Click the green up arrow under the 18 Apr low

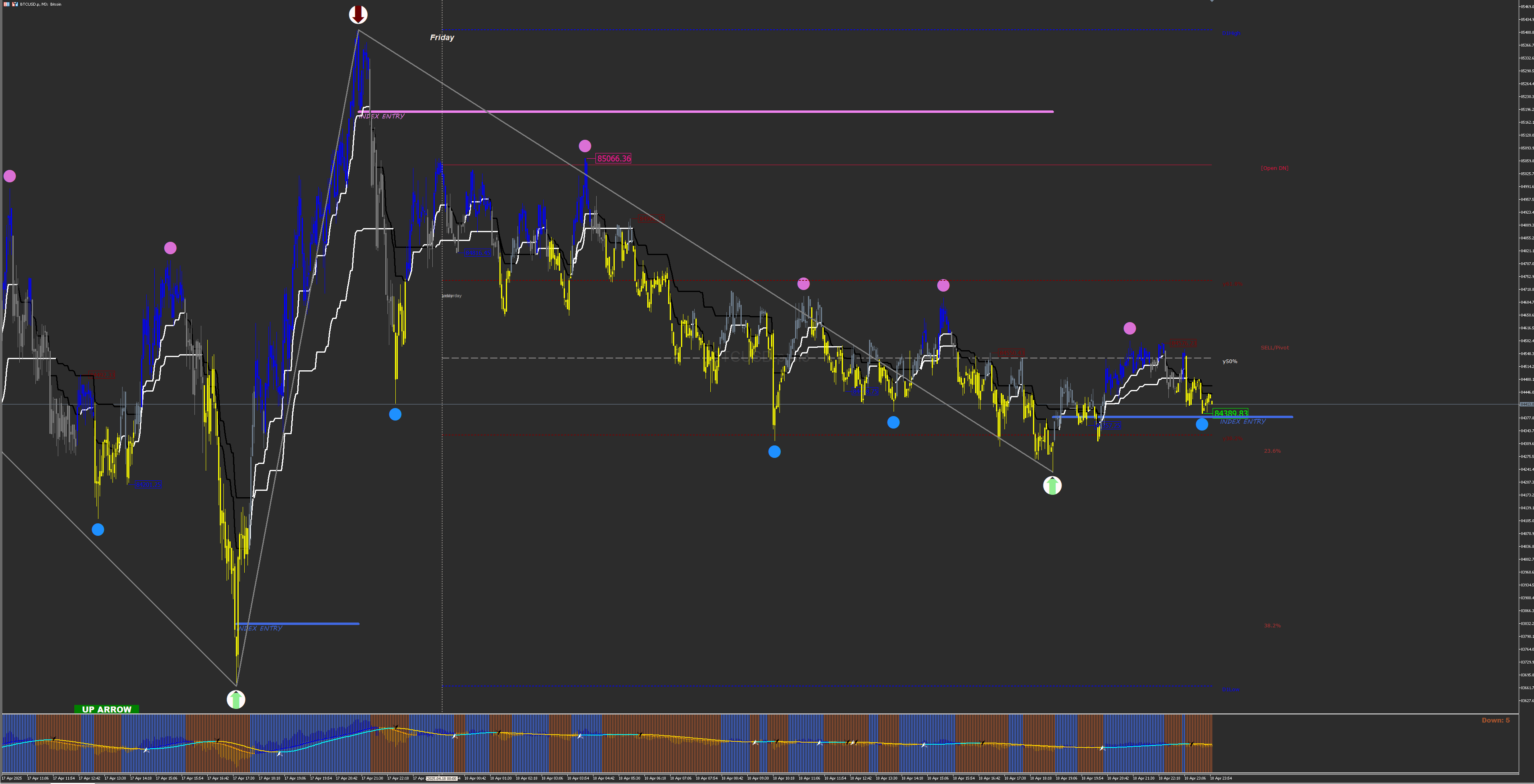[x=1052, y=486]
